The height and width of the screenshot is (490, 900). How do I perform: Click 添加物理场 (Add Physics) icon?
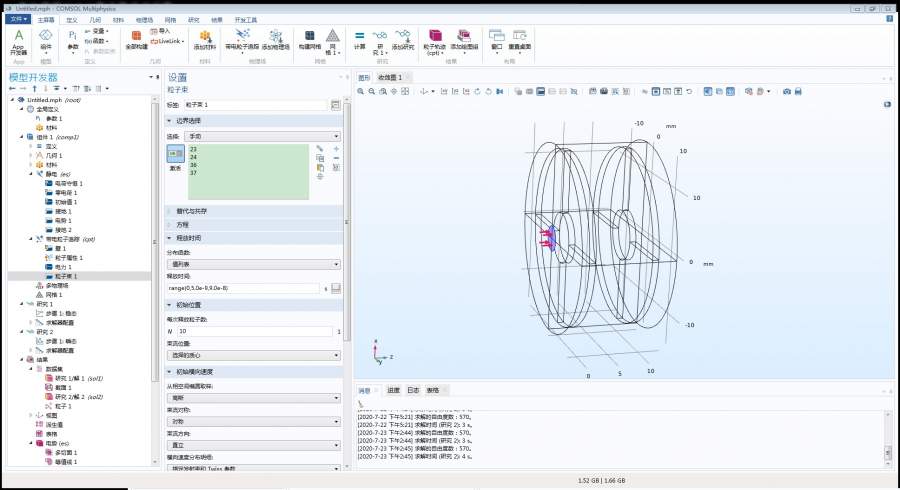click(276, 39)
